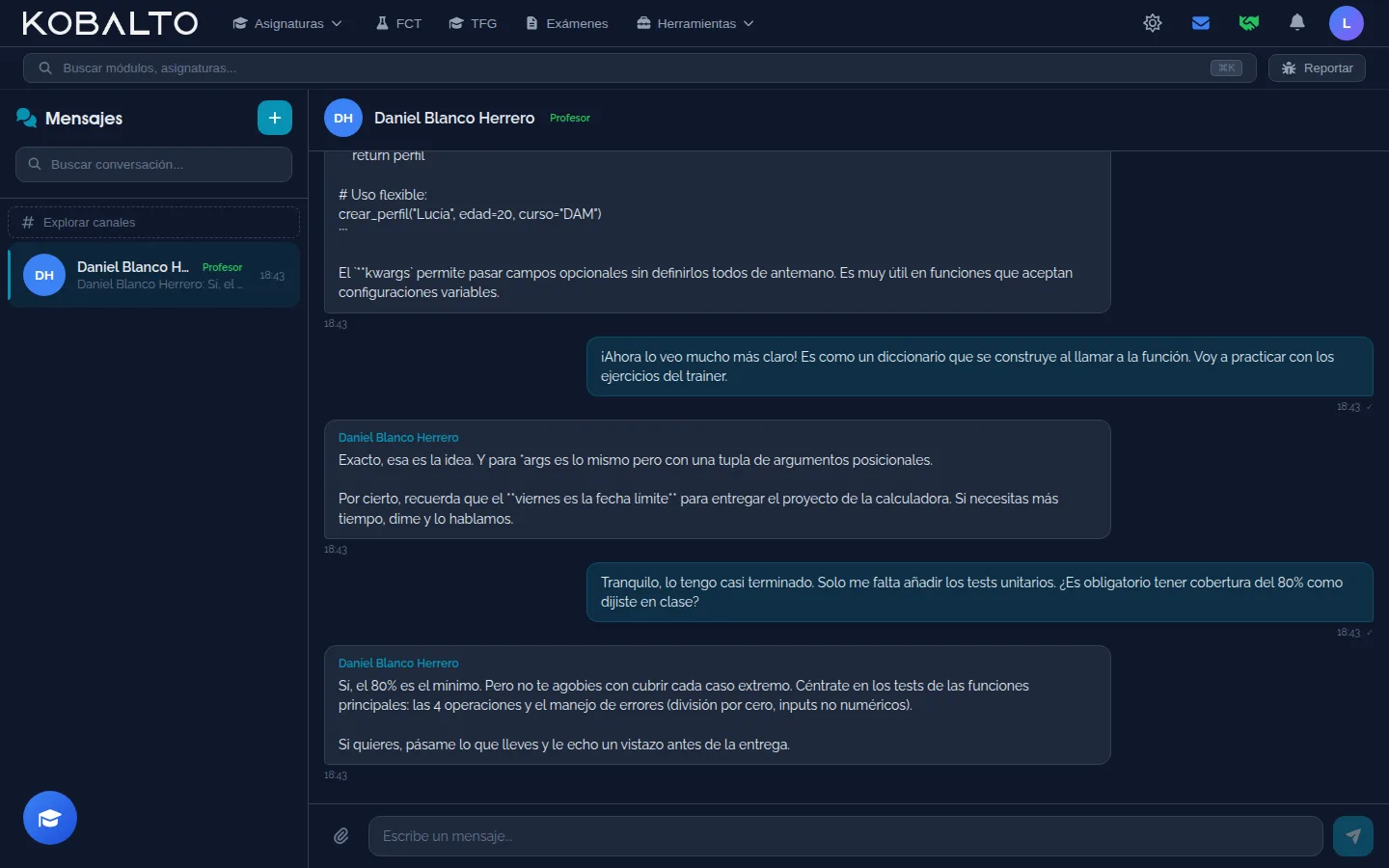Go to the Exámenes section
1389x868 pixels.
(567, 23)
